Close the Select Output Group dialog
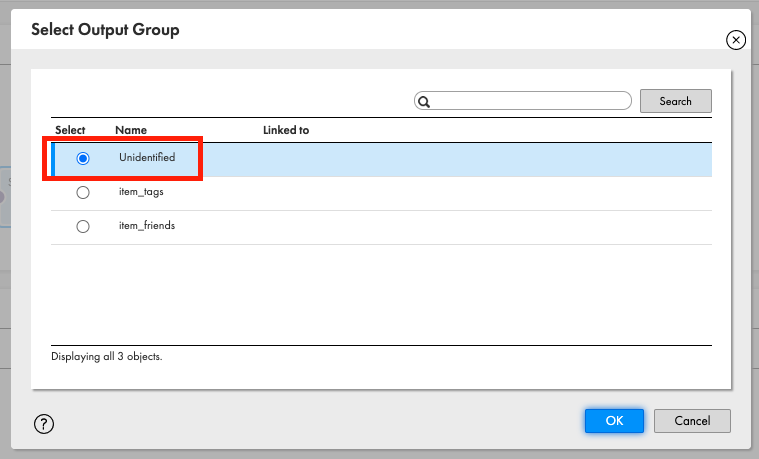Screen dimensions: 759x459 pos(735,40)
